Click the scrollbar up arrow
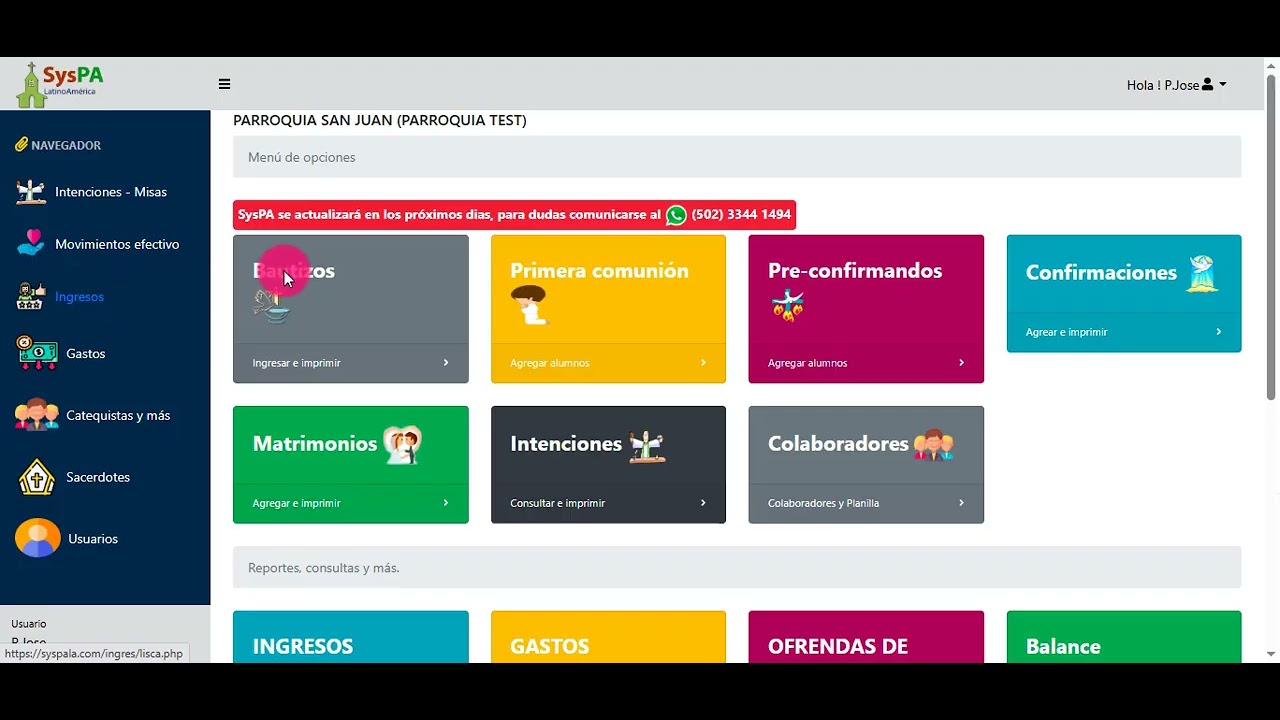This screenshot has width=1280, height=720. 1271,66
